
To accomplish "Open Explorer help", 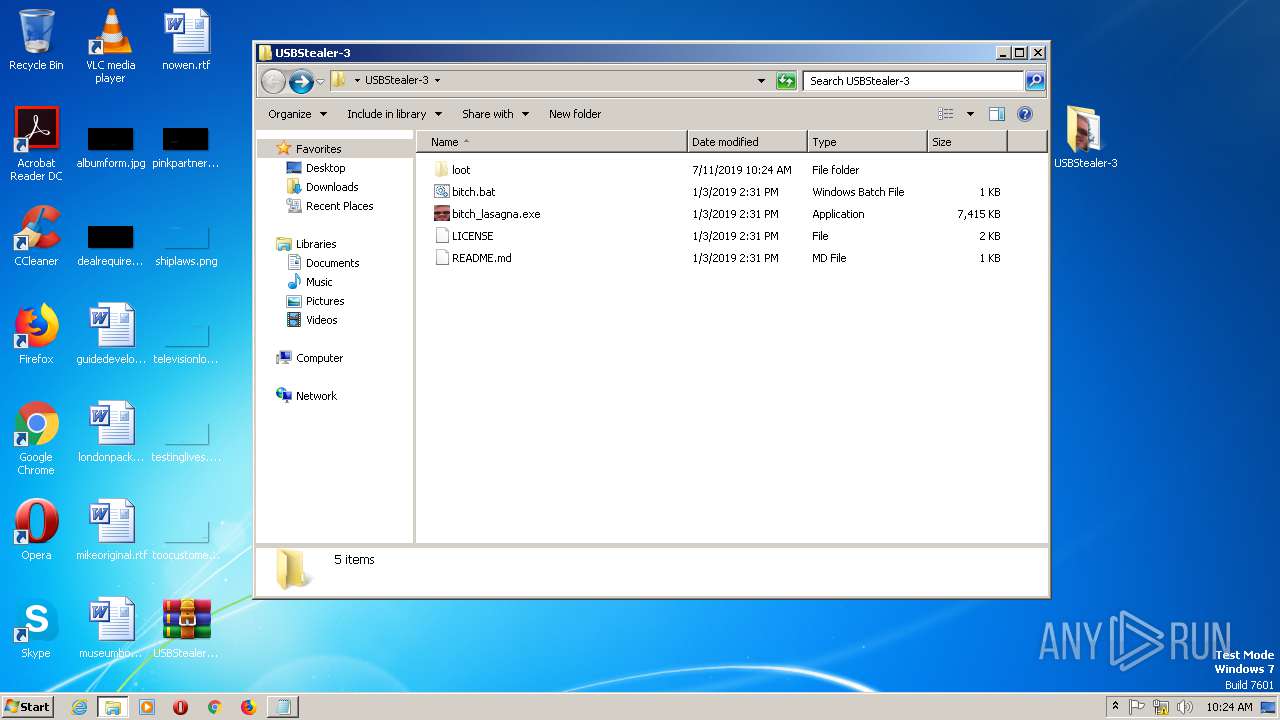I will point(1025,114).
